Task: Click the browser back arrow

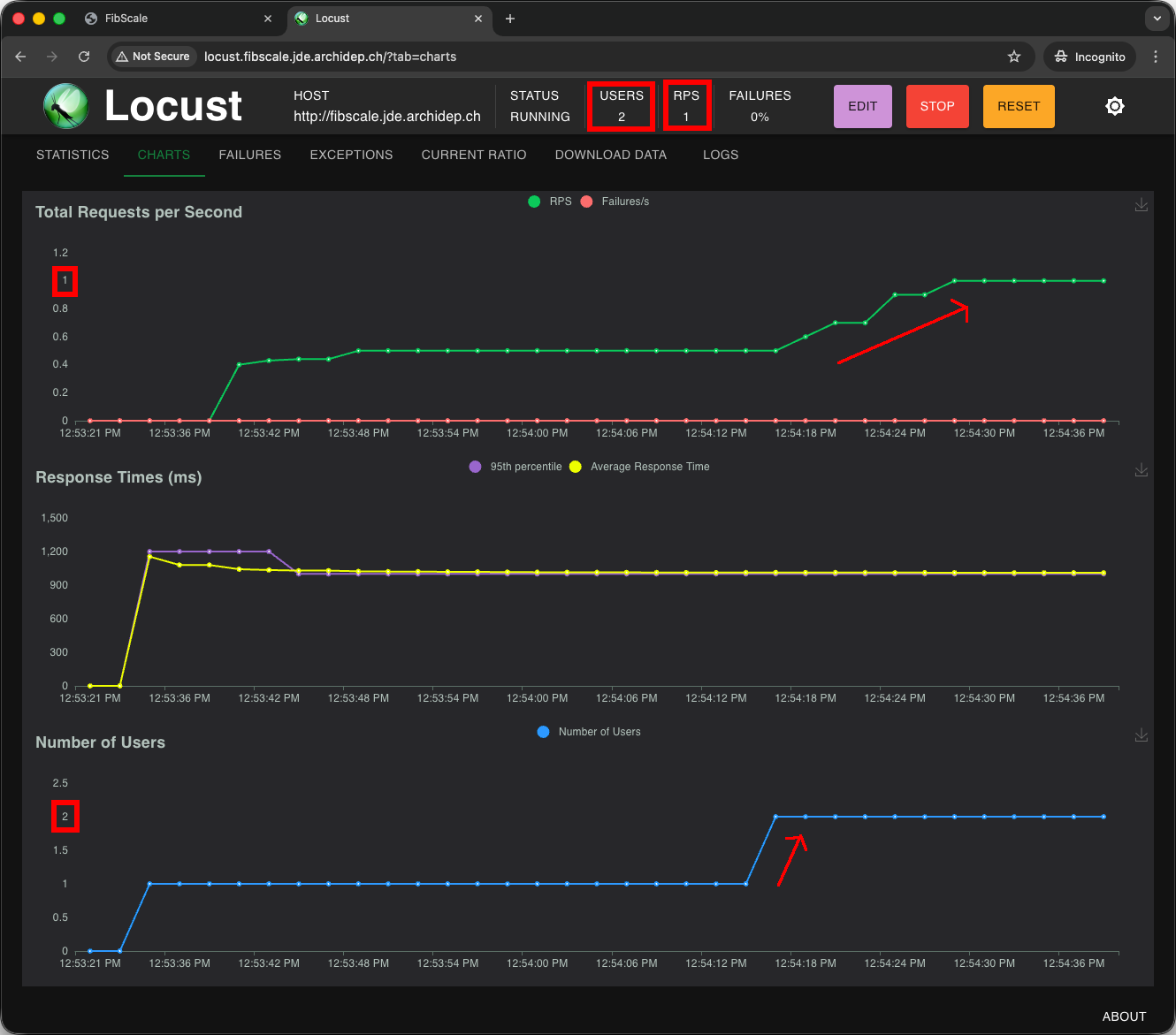Action: [x=20, y=57]
